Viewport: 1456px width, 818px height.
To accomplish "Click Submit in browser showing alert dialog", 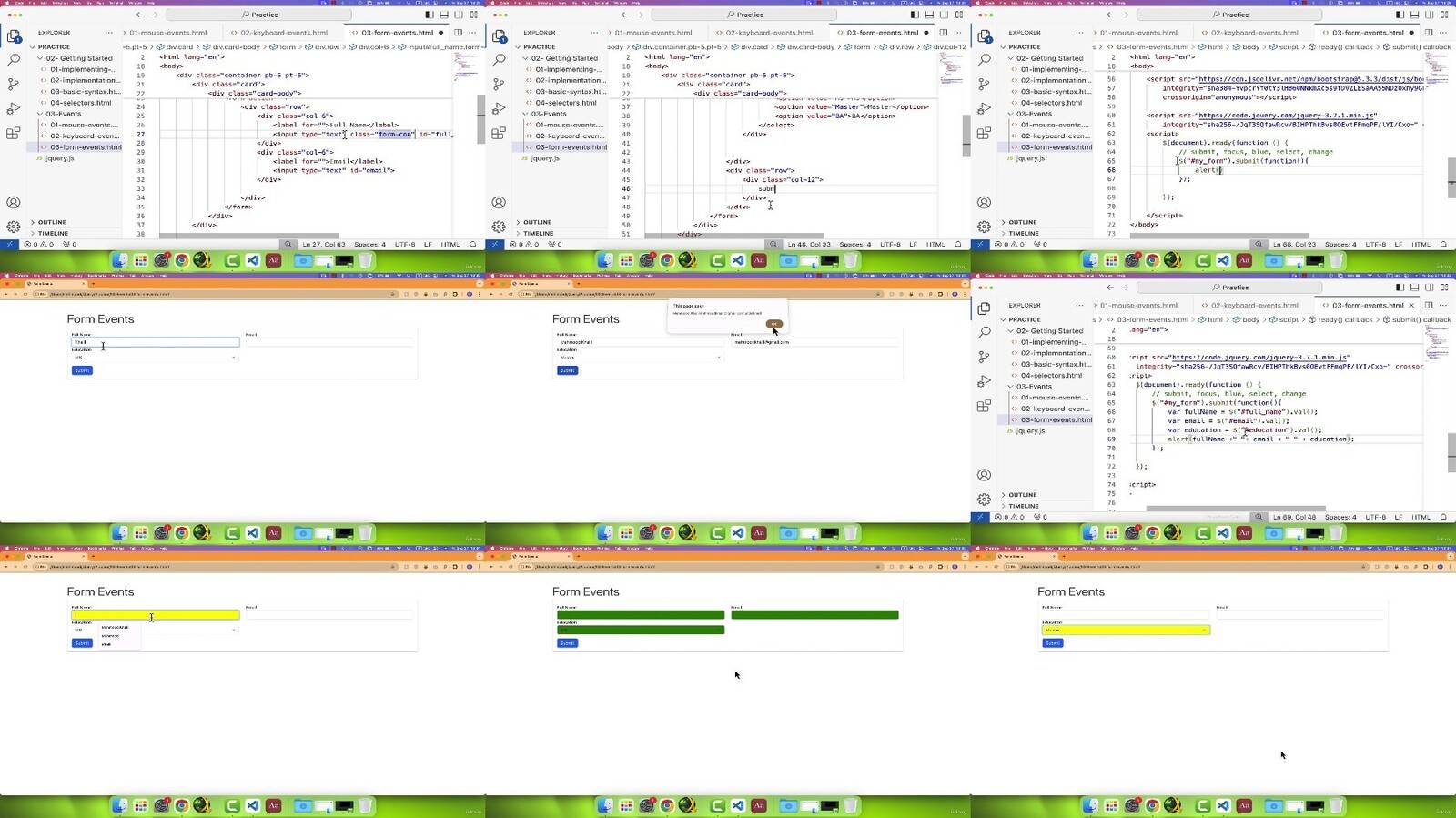I will [567, 370].
